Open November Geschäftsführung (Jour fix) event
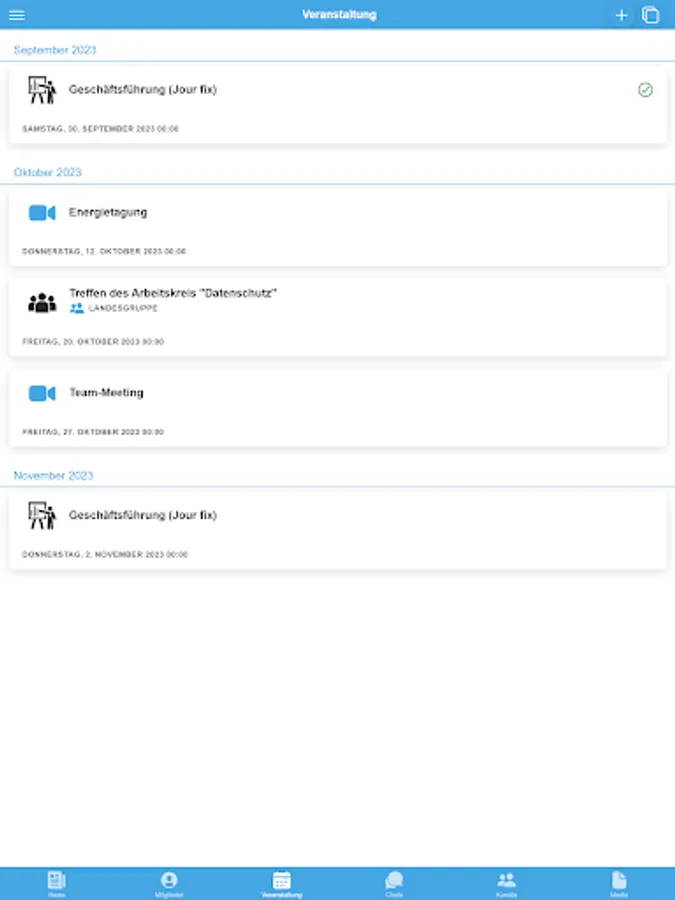Viewport: 675px width, 900px height. tap(338, 531)
